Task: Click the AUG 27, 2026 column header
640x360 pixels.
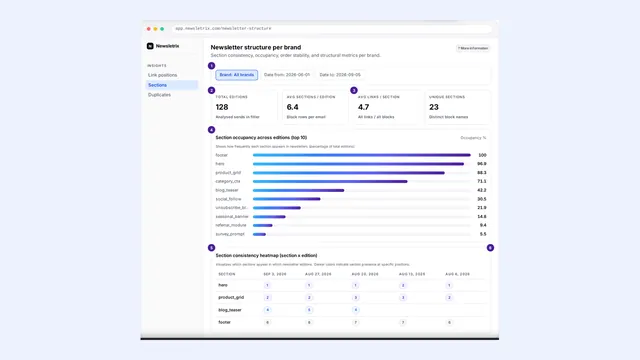Action: (x=318, y=274)
